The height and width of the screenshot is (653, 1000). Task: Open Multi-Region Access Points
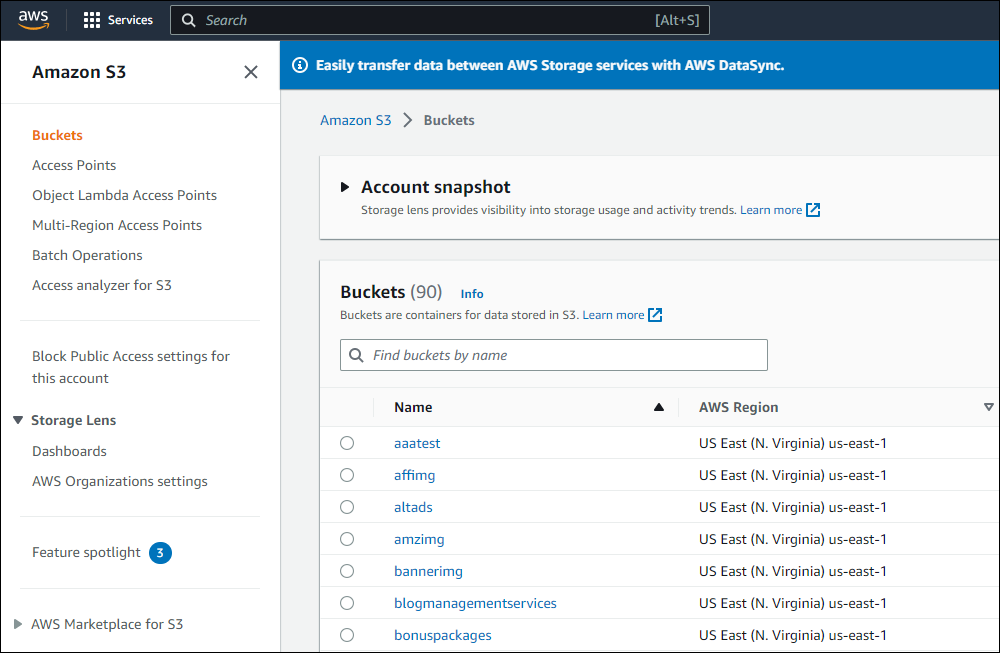click(117, 225)
